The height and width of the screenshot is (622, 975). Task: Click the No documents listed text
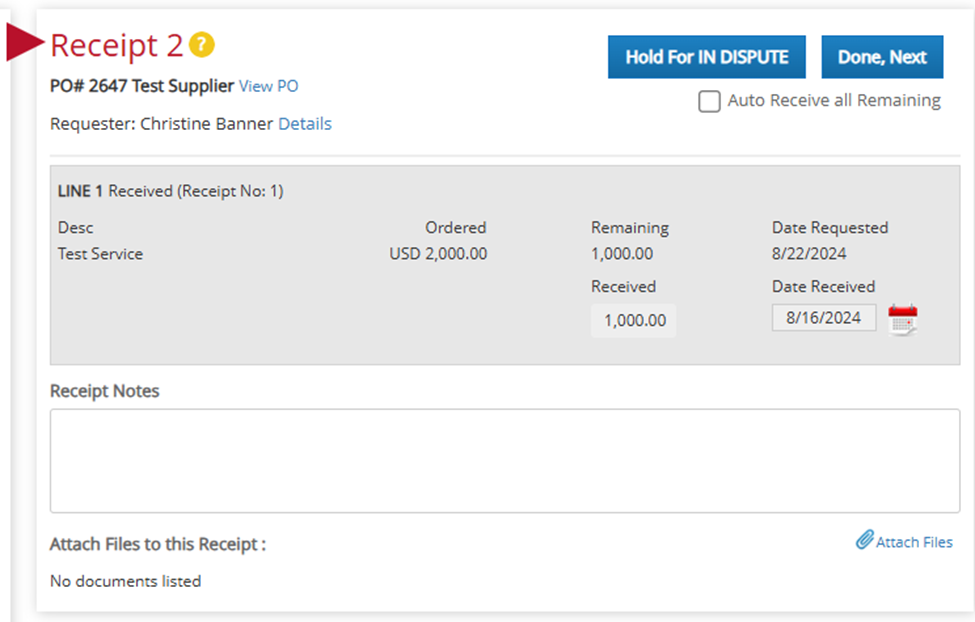pyautogui.click(x=125, y=581)
